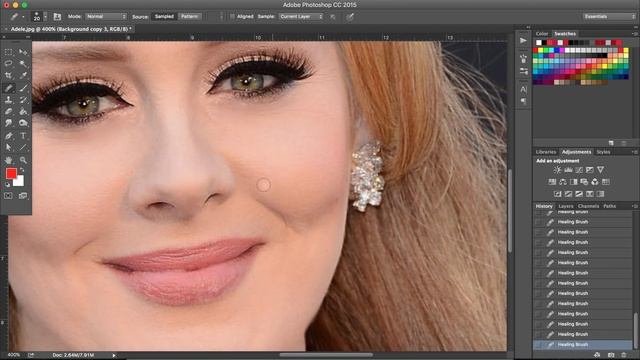Toggle ignore adjustment layers when healing
Viewport: 640px width, 360px height.
click(333, 17)
